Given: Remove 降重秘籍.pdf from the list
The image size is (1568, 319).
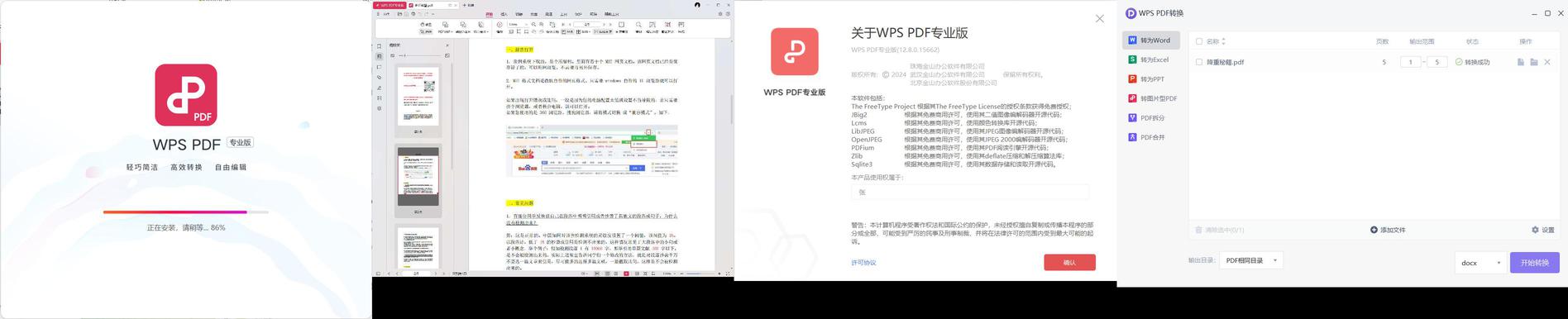Looking at the screenshot, I should [x=1547, y=62].
